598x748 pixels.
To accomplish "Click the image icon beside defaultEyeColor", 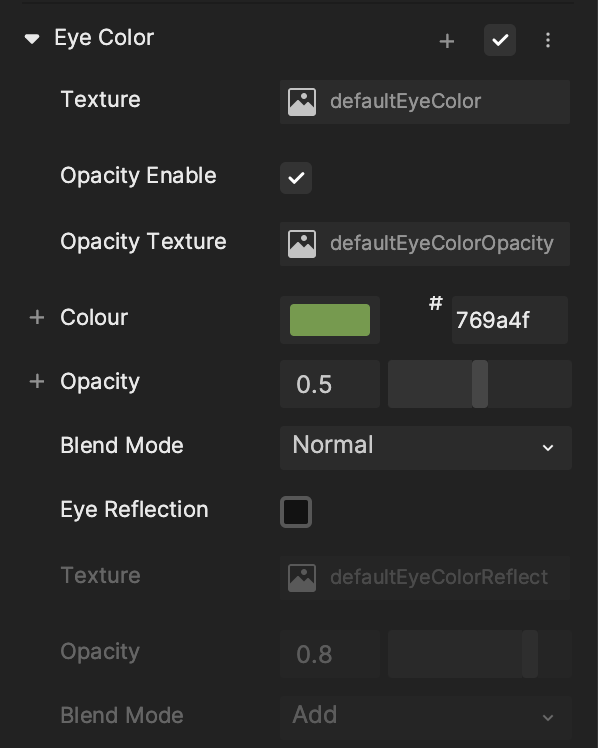I will click(x=302, y=102).
